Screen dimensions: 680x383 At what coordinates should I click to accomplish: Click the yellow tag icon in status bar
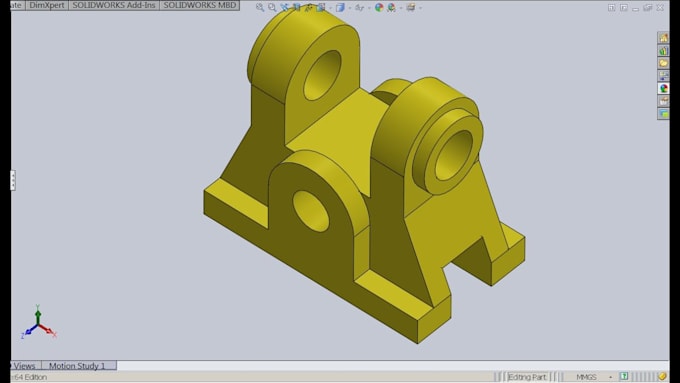(x=662, y=376)
